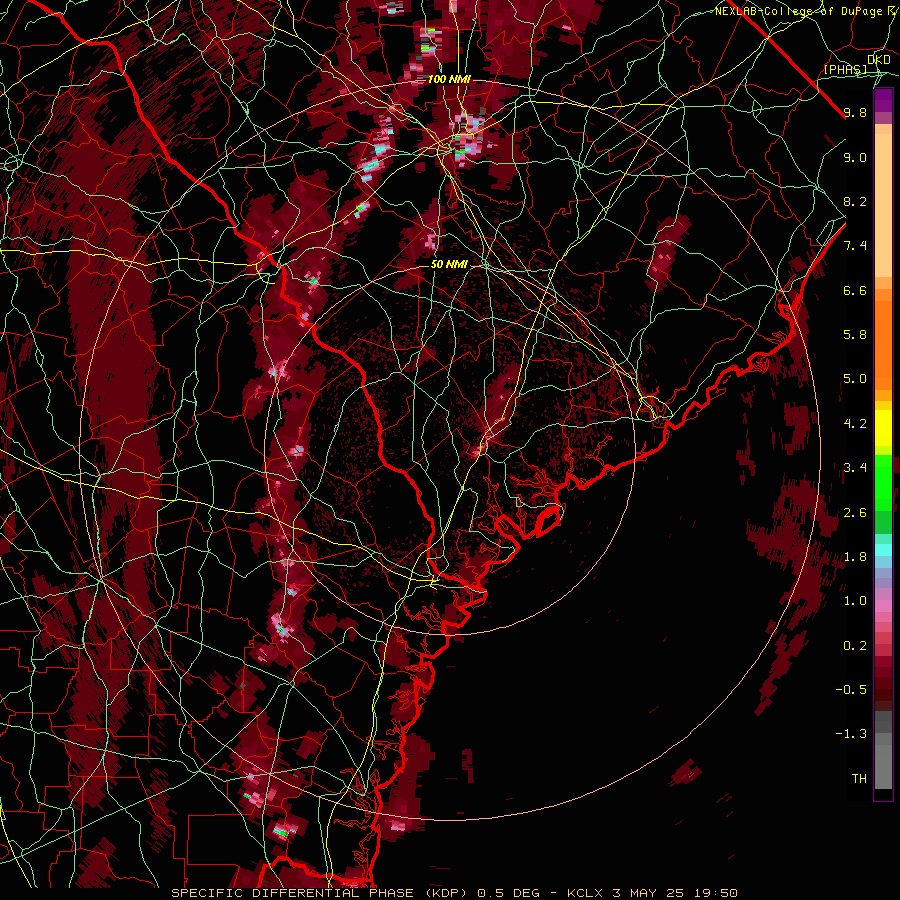The image size is (900, 900).
Task: Click the -0.5 value on the color scale
Action: click(x=851, y=690)
